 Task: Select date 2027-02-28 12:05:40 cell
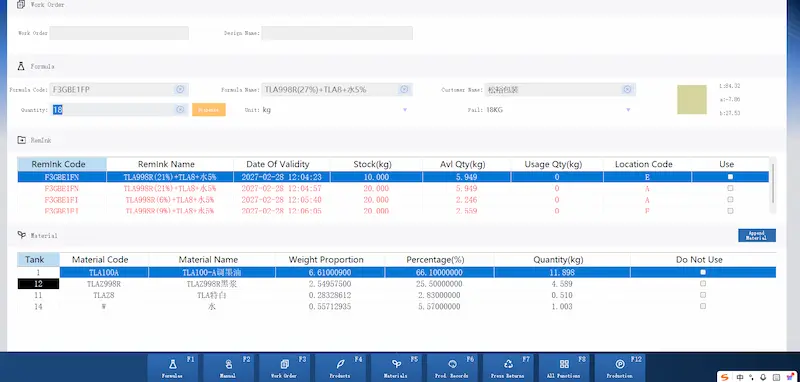tap(281, 199)
